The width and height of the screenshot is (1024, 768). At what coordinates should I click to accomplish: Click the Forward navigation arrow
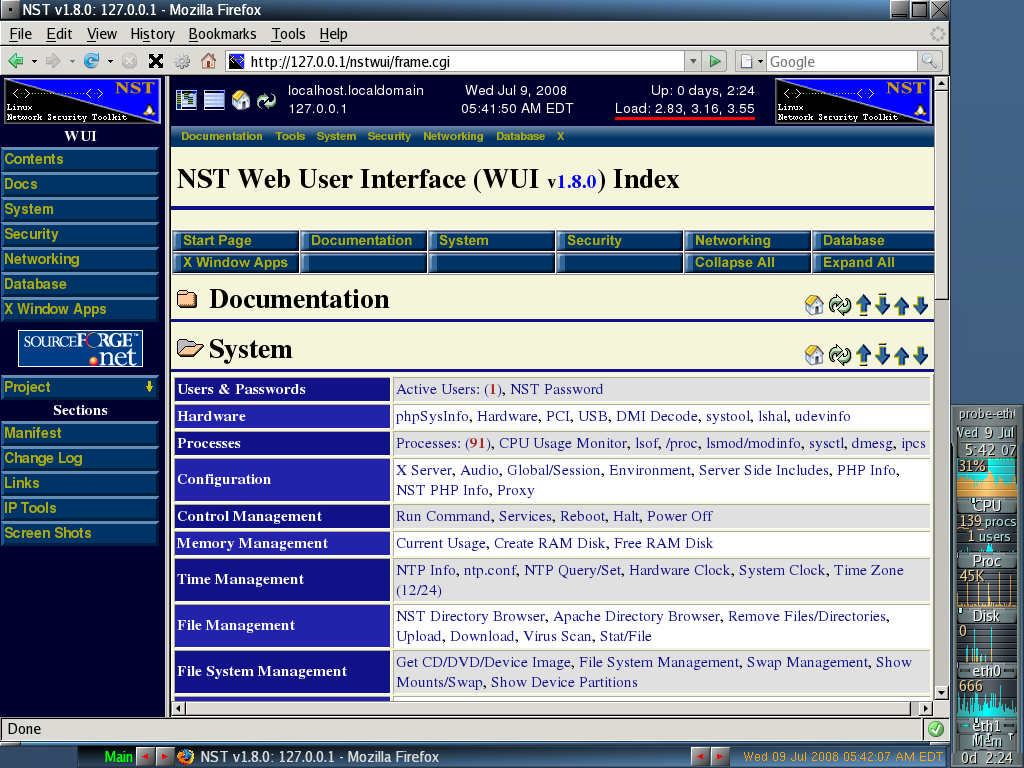coord(54,61)
